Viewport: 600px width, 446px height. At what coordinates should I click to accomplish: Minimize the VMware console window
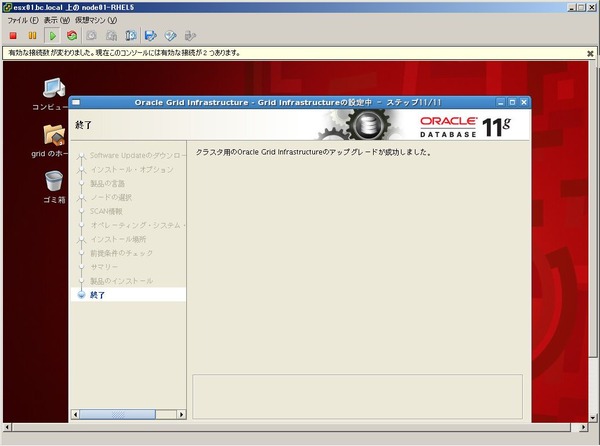tap(572, 7)
